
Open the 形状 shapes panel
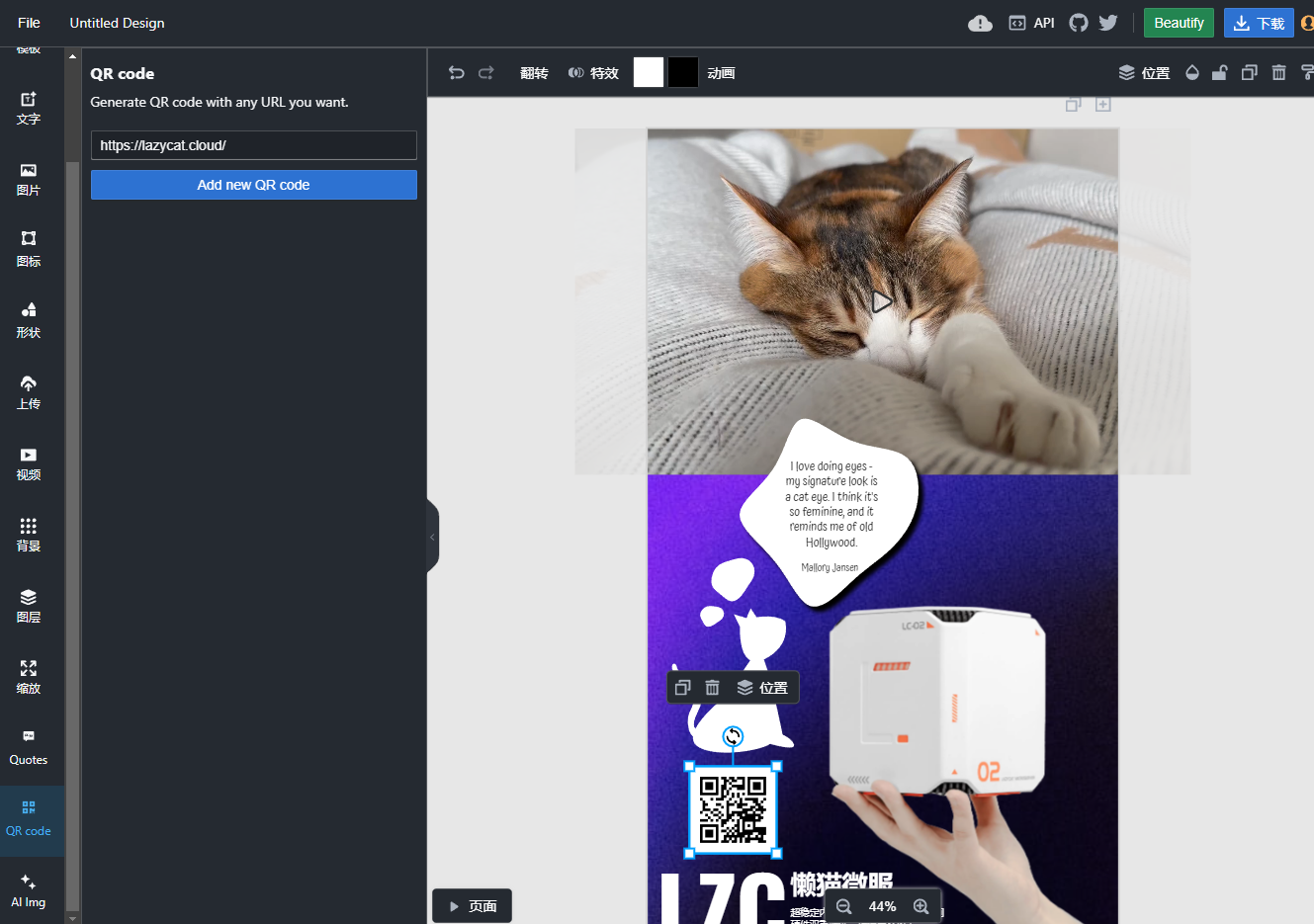tap(29, 321)
